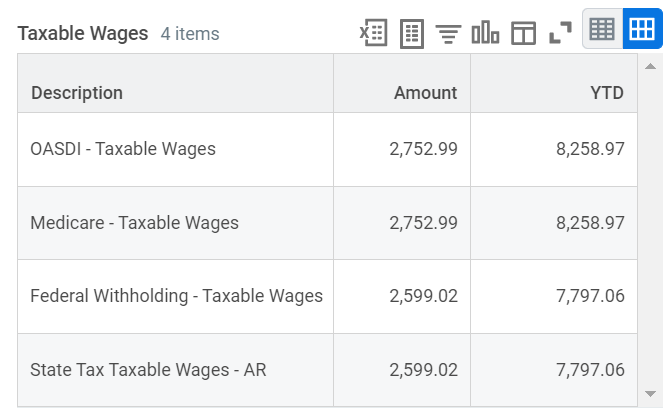Click Federal Withholding YTD 7,797.06

[x=590, y=296]
